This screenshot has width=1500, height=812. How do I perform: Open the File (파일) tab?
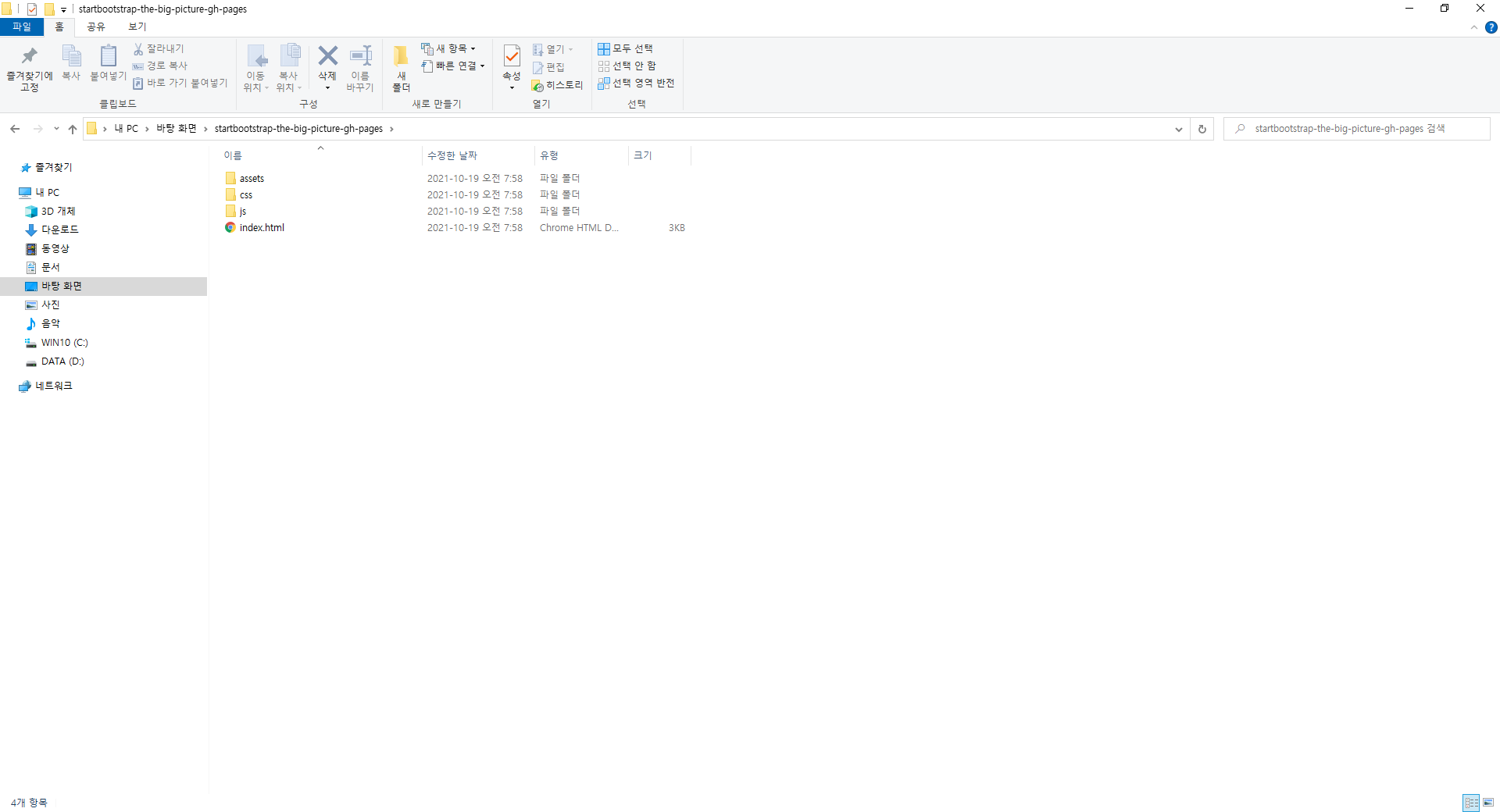22,27
